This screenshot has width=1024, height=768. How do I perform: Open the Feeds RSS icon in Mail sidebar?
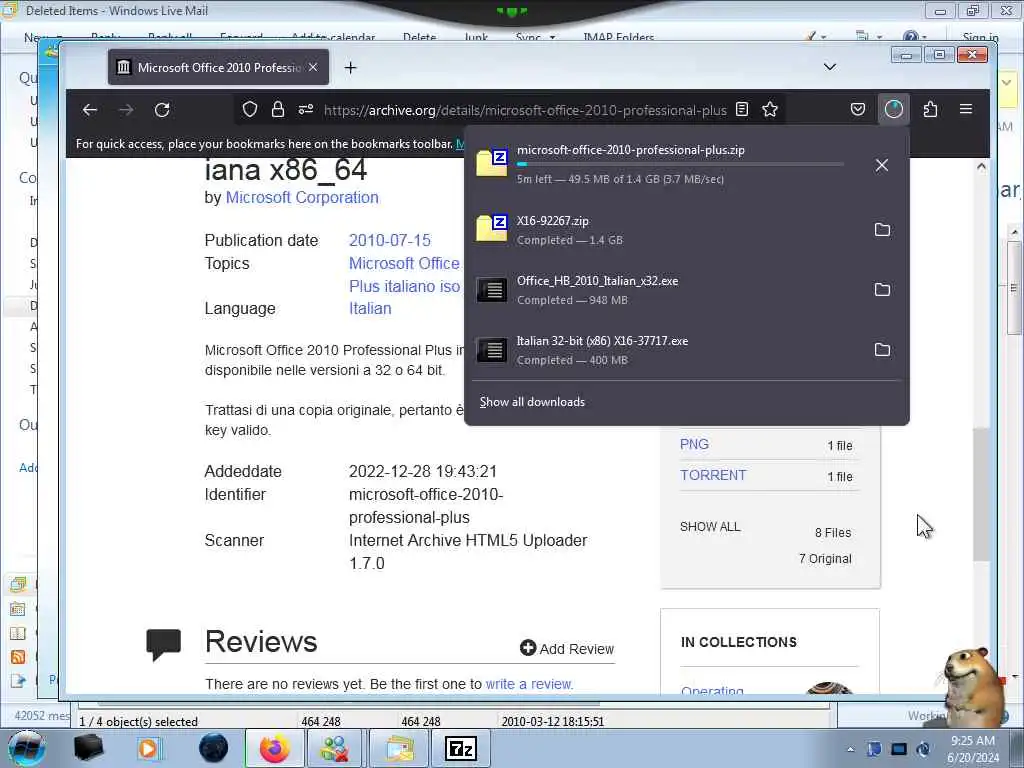(x=18, y=657)
